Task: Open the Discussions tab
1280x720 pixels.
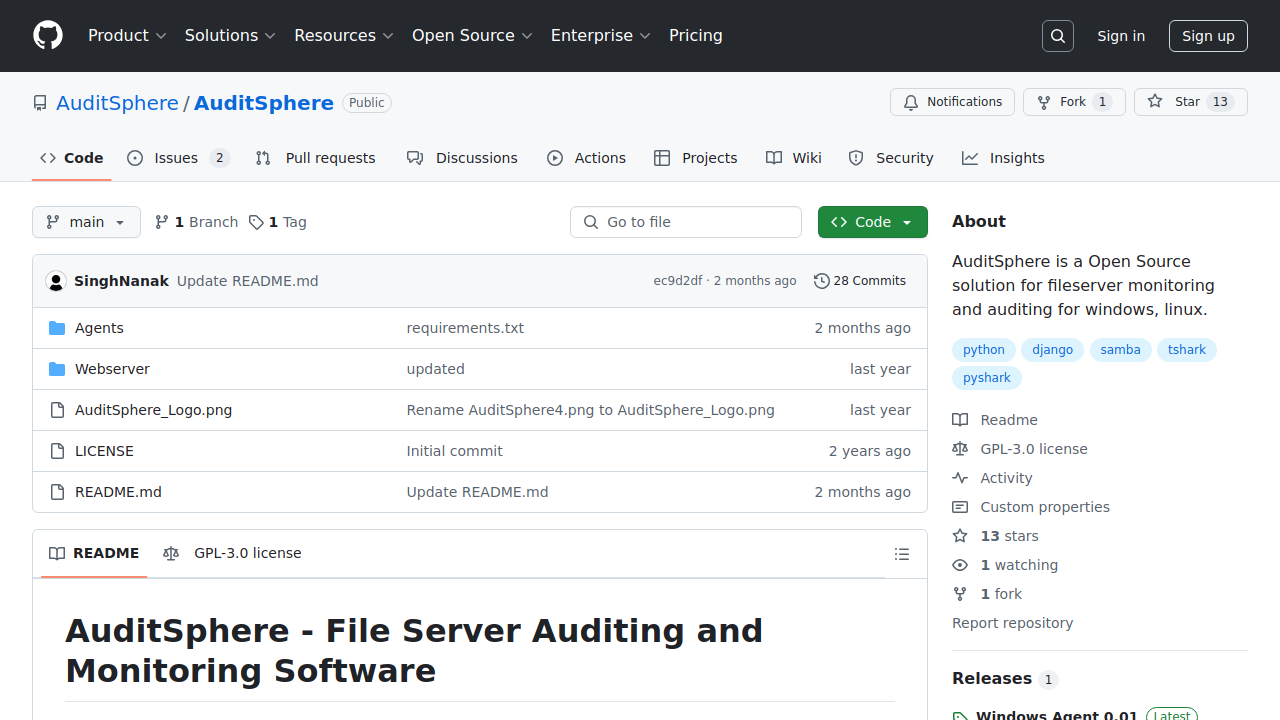Action: click(462, 158)
